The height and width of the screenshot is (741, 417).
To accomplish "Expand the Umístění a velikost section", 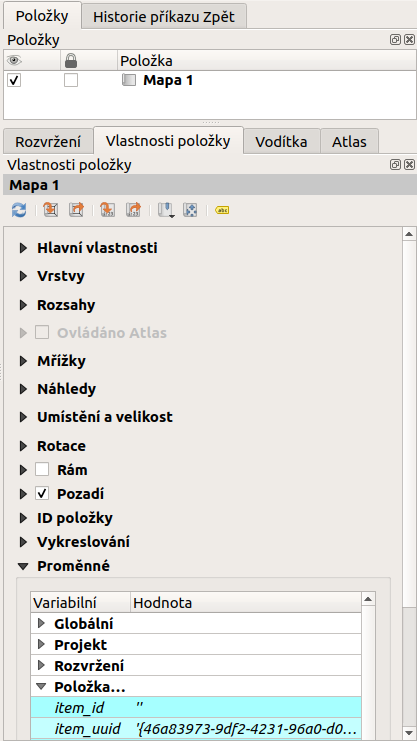I will (x=23, y=417).
